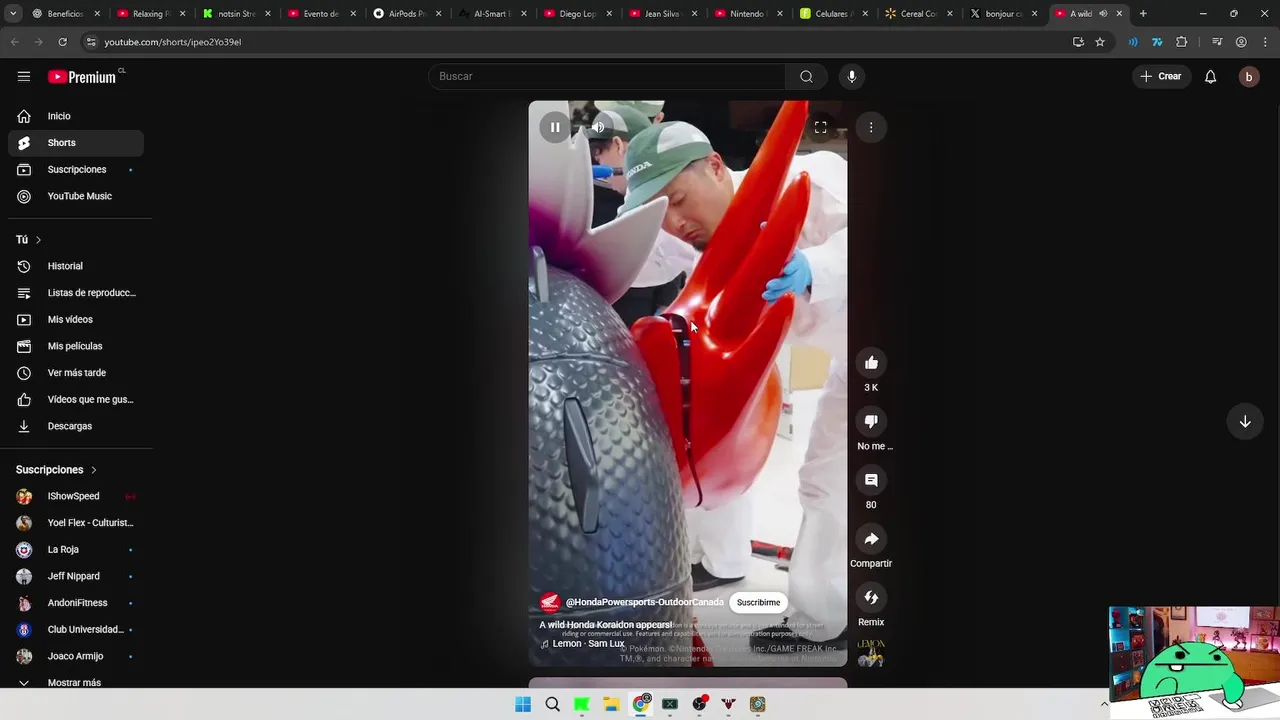This screenshot has height=720, width=1280.
Task: Dislike the Short with thumbs-down
Action: (x=871, y=421)
